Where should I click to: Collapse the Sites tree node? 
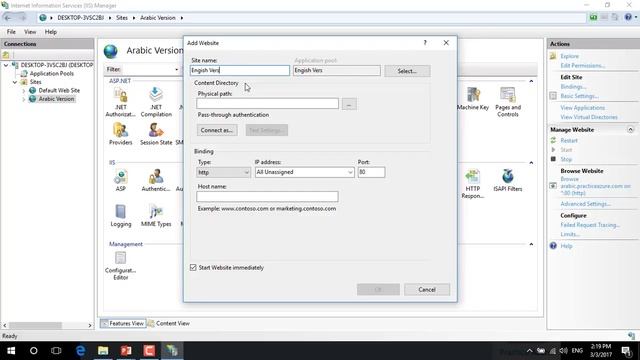15,82
